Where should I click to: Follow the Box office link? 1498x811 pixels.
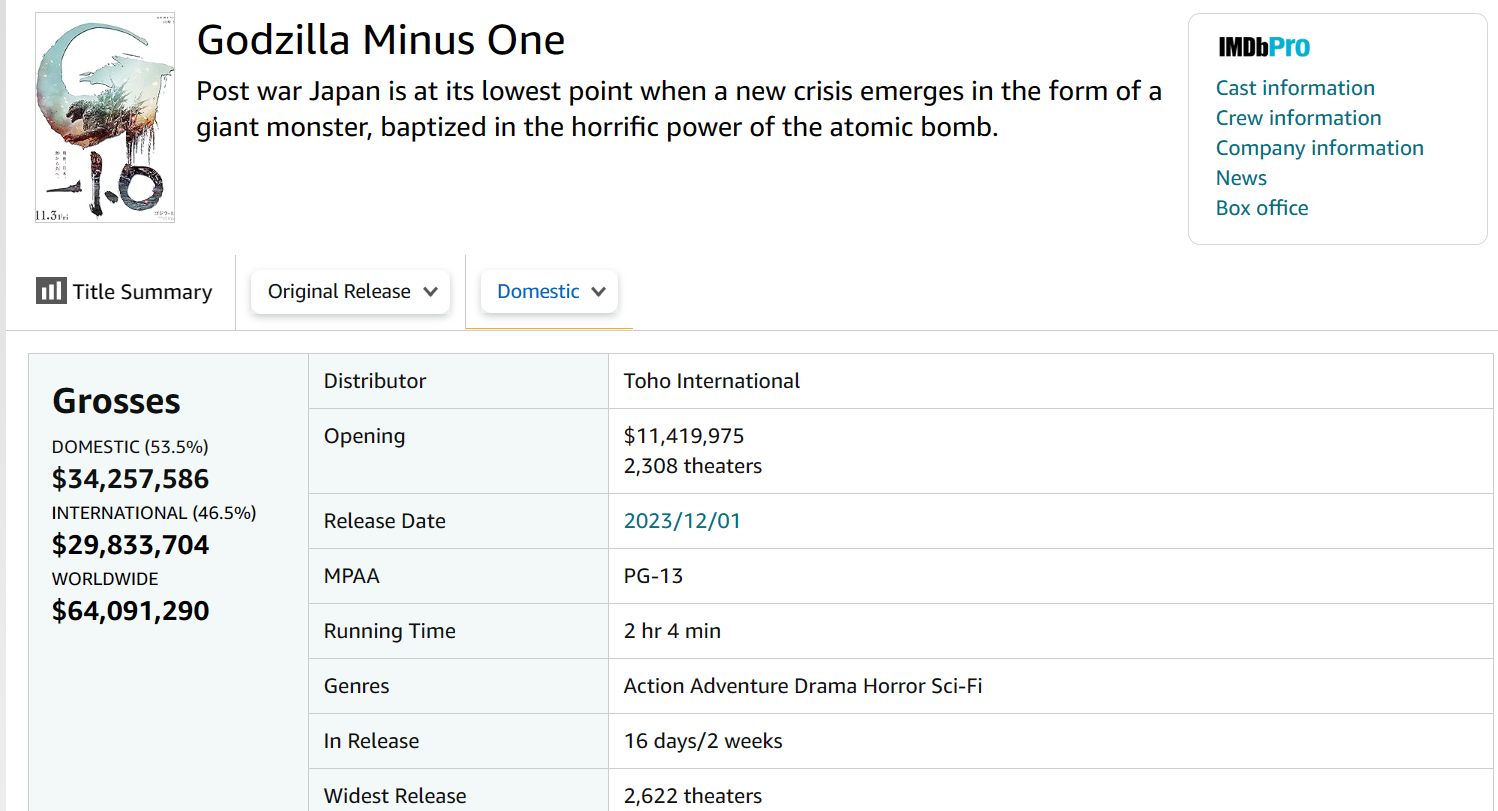pyautogui.click(x=1262, y=208)
